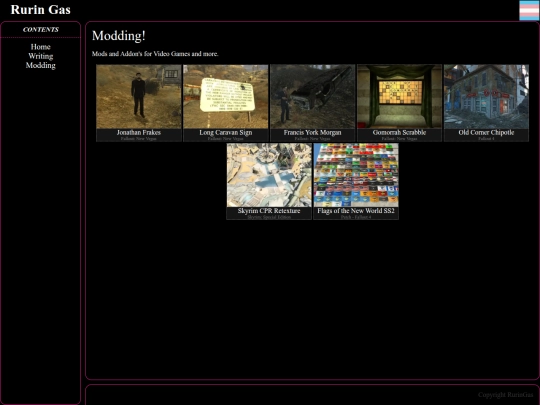Image resolution: width=540 pixels, height=405 pixels.
Task: Click the Copyright RurinGas footer text
Action: [x=506, y=395]
